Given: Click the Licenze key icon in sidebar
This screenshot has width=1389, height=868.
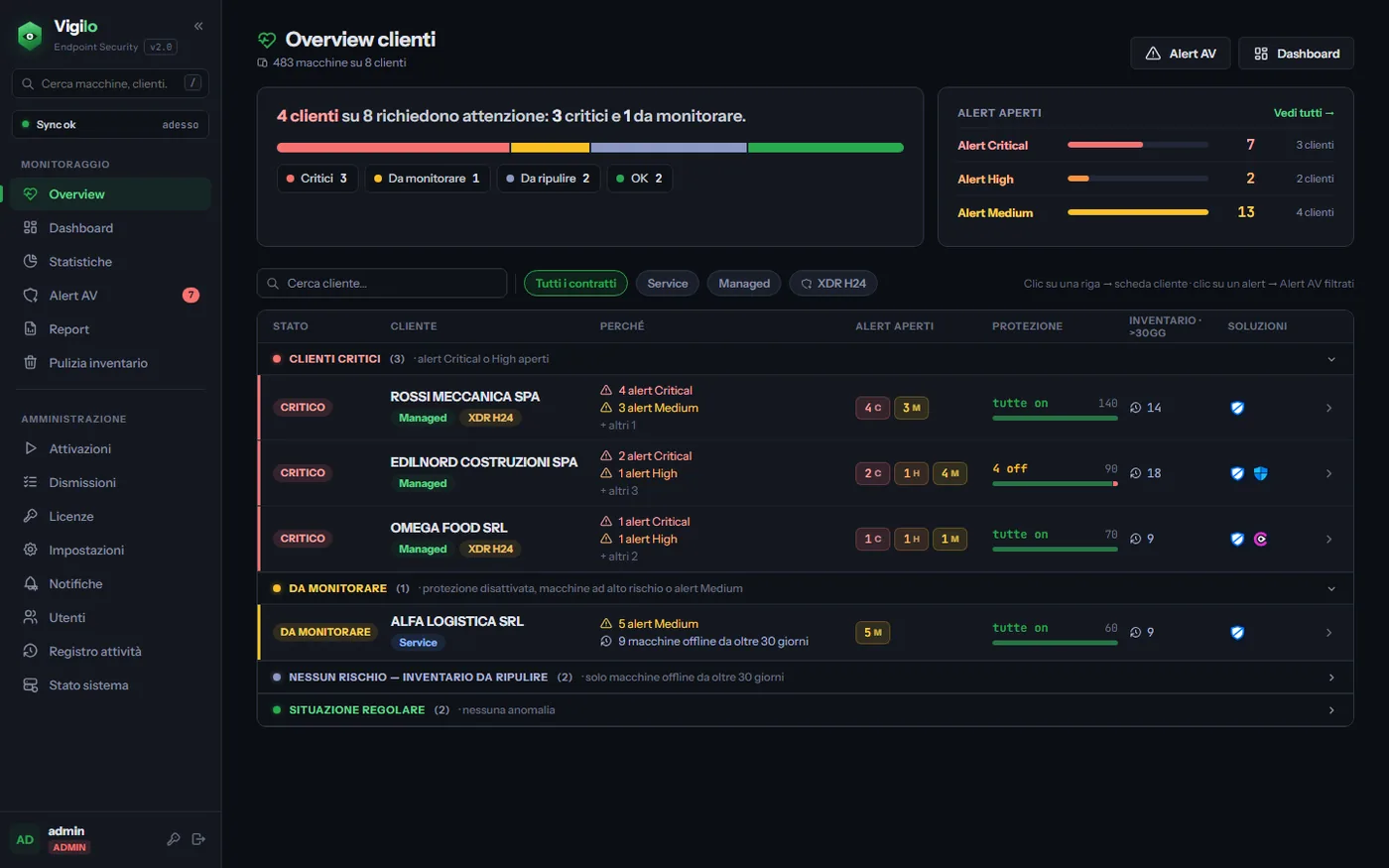Looking at the screenshot, I should point(31,516).
